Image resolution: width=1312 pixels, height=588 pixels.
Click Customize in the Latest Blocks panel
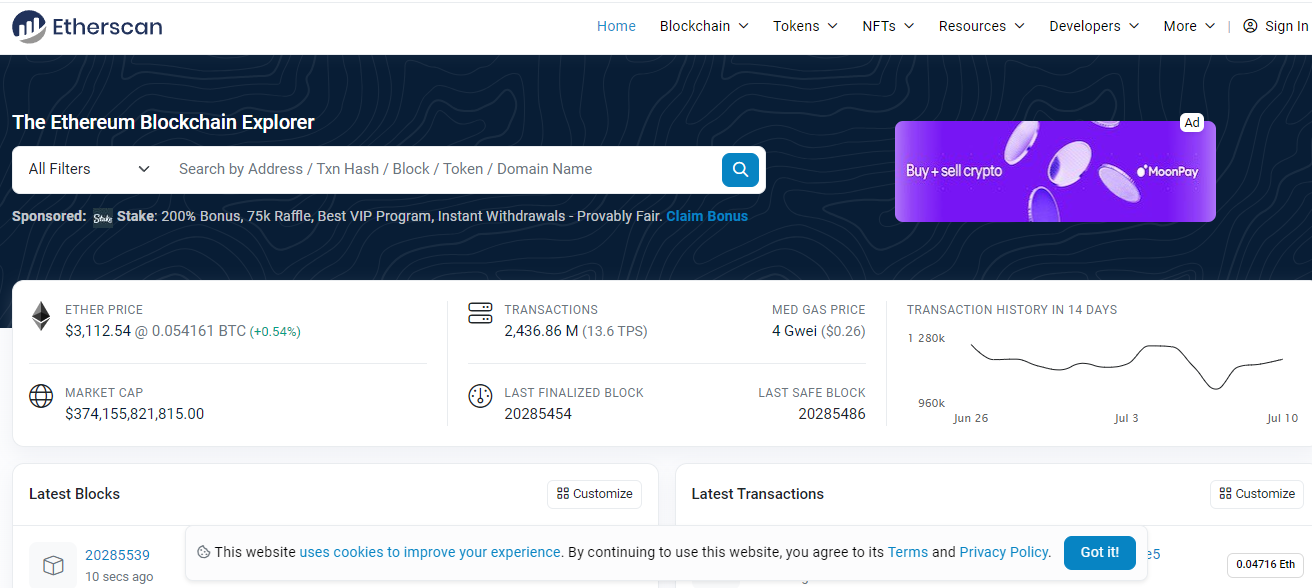pyautogui.click(x=594, y=493)
